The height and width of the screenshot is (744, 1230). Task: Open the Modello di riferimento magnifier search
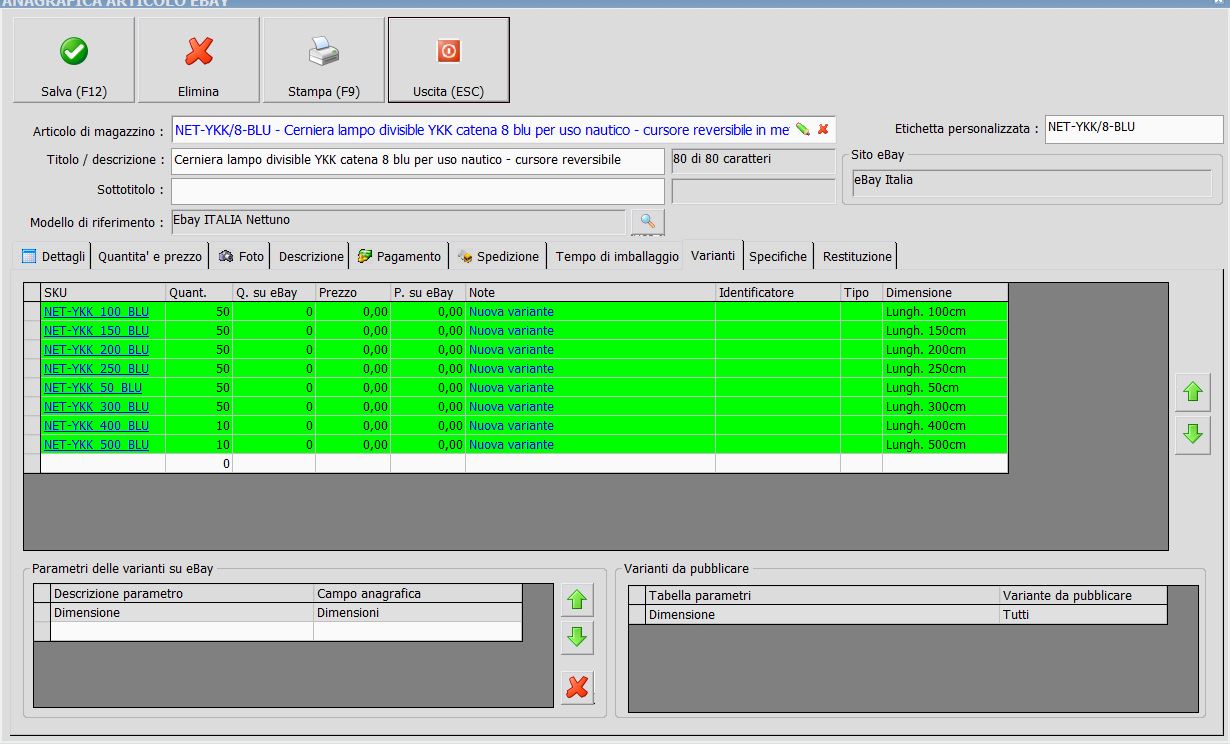coord(647,221)
